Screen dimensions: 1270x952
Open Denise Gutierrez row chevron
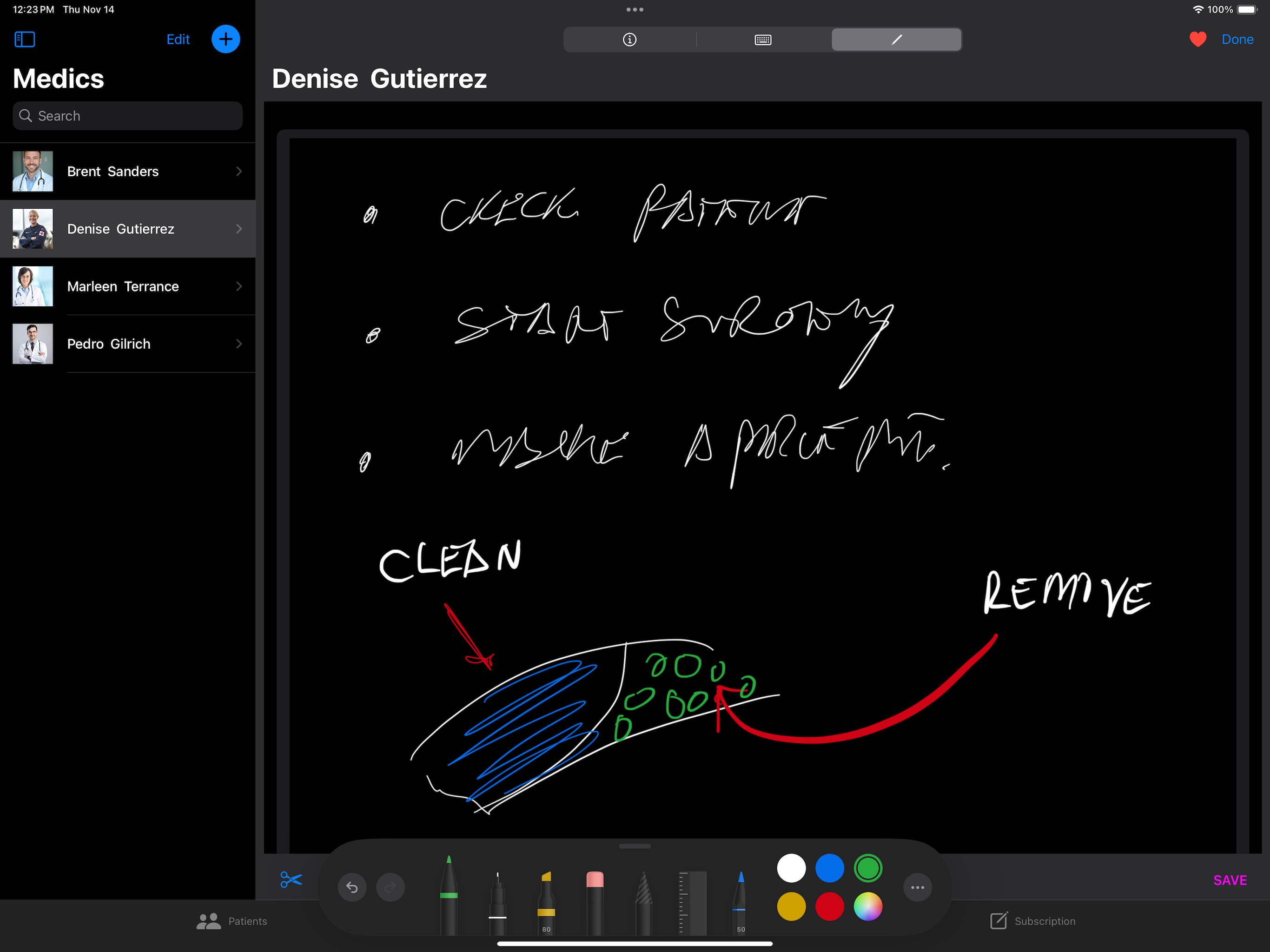tap(239, 229)
